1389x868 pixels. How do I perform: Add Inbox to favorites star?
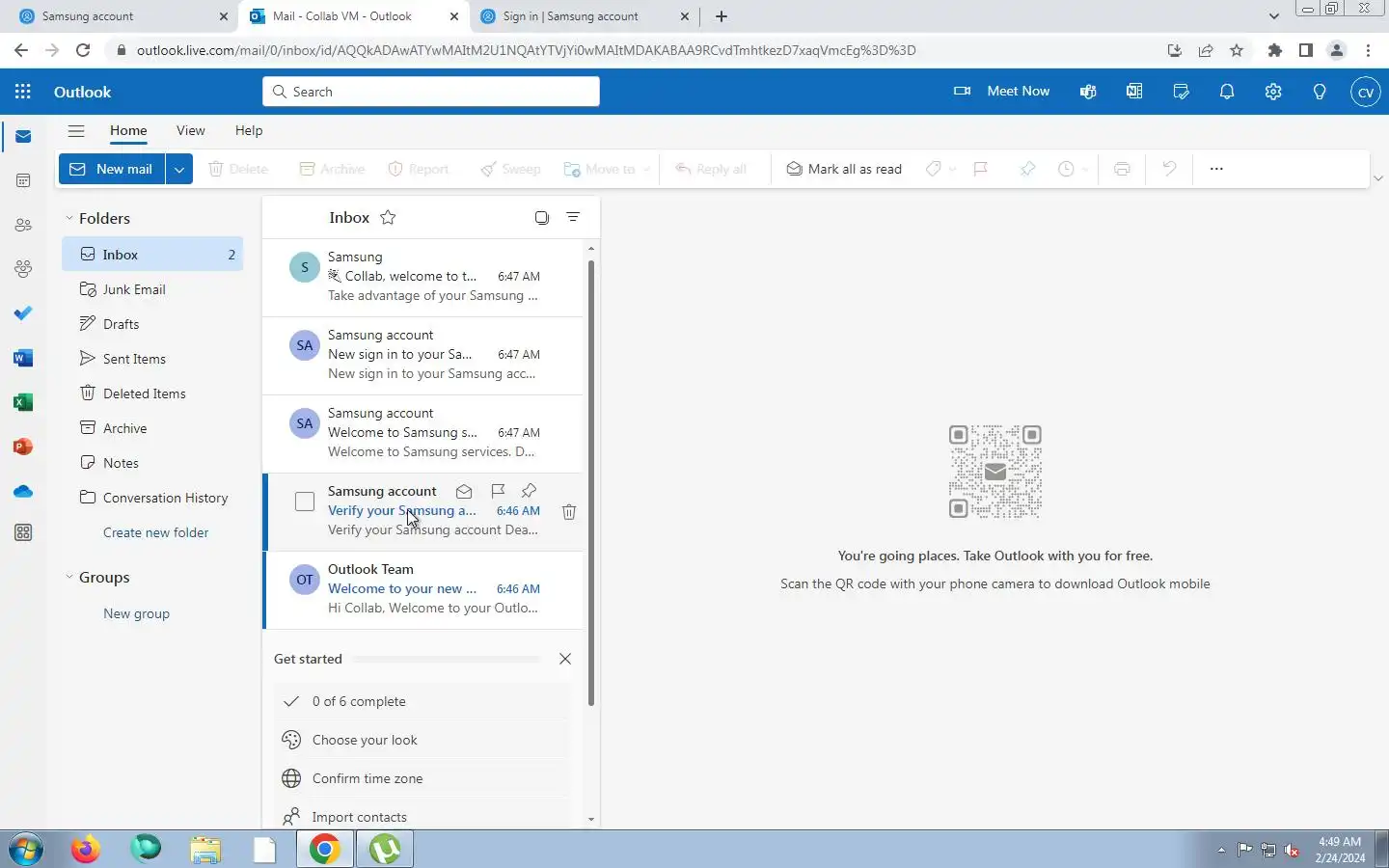[x=388, y=217]
